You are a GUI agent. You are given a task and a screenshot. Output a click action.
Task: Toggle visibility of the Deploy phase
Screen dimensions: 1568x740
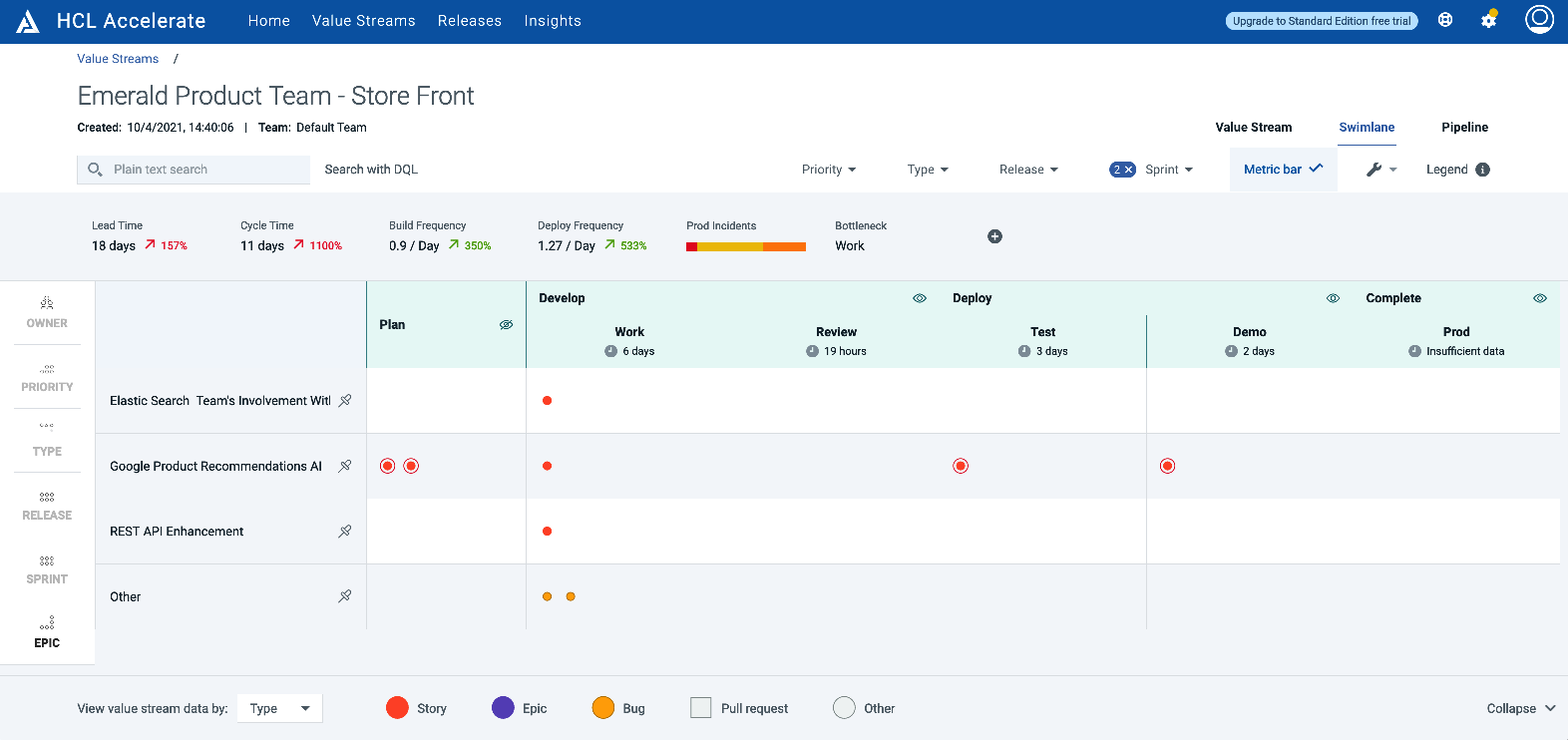[x=1333, y=298]
